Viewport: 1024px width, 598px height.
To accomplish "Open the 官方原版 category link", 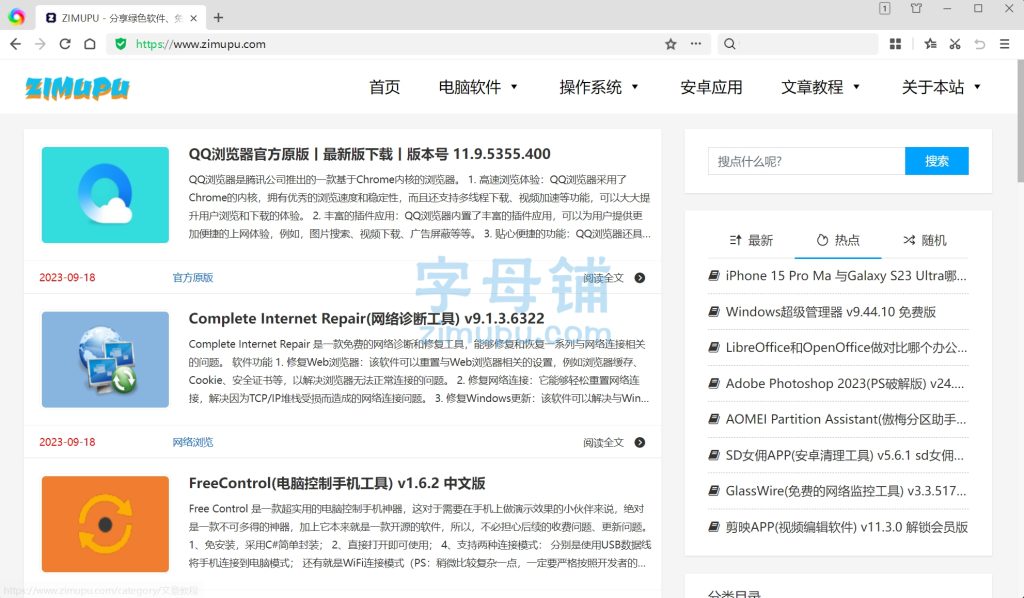I will [193, 277].
